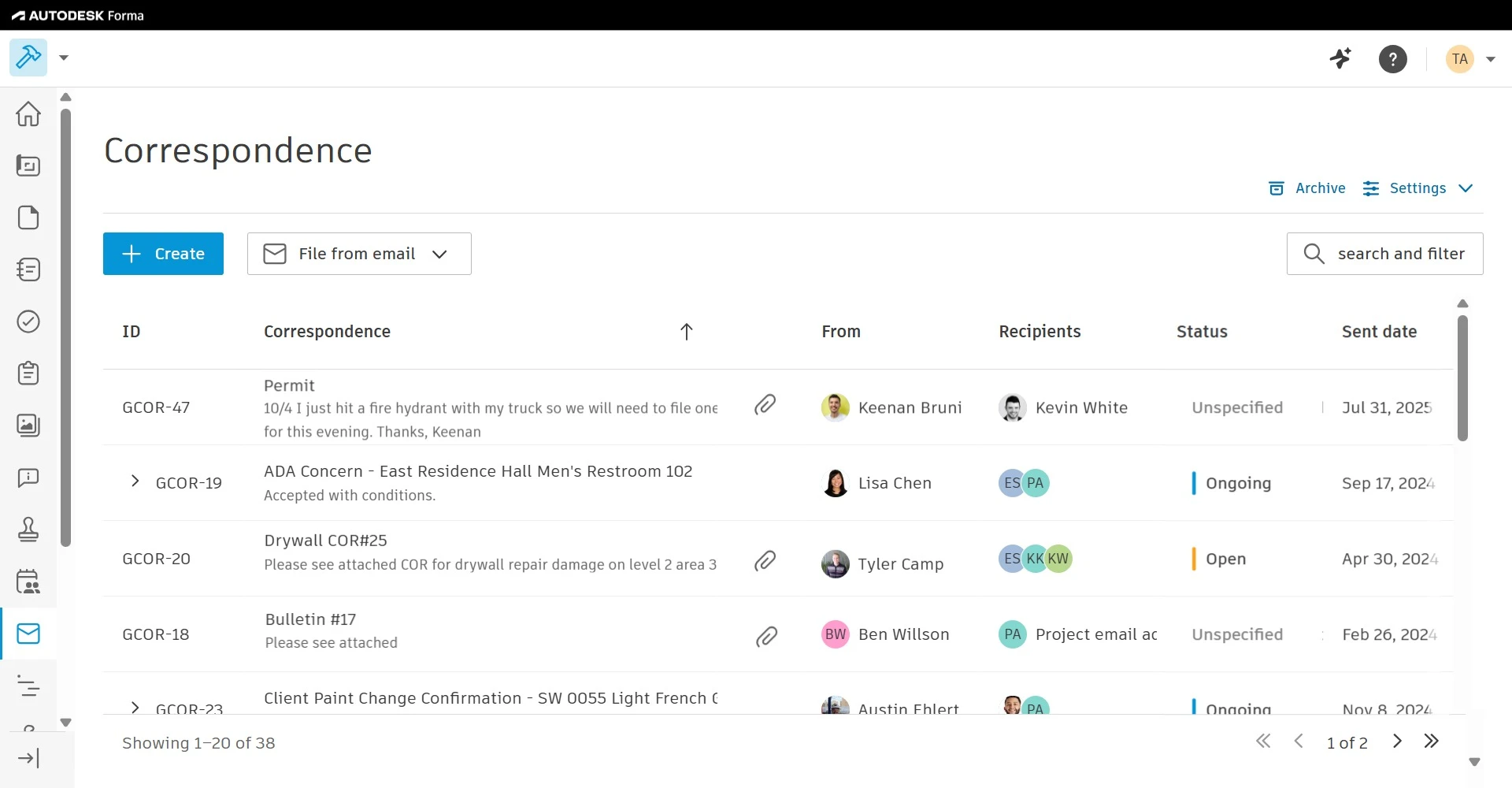Open the Build hammer product switcher
This screenshot has height=788, width=1512.
[x=28, y=58]
